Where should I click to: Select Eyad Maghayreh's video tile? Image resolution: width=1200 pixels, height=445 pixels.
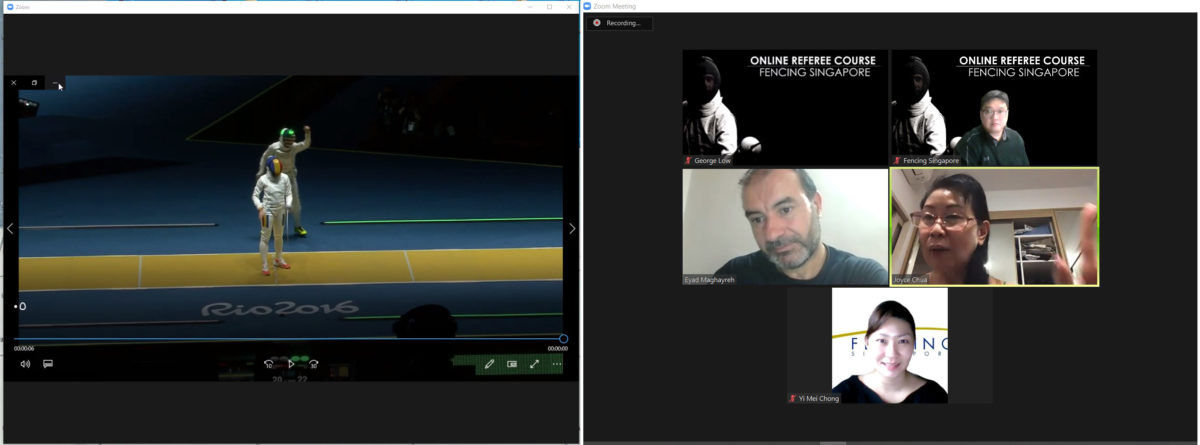[x=785, y=227]
